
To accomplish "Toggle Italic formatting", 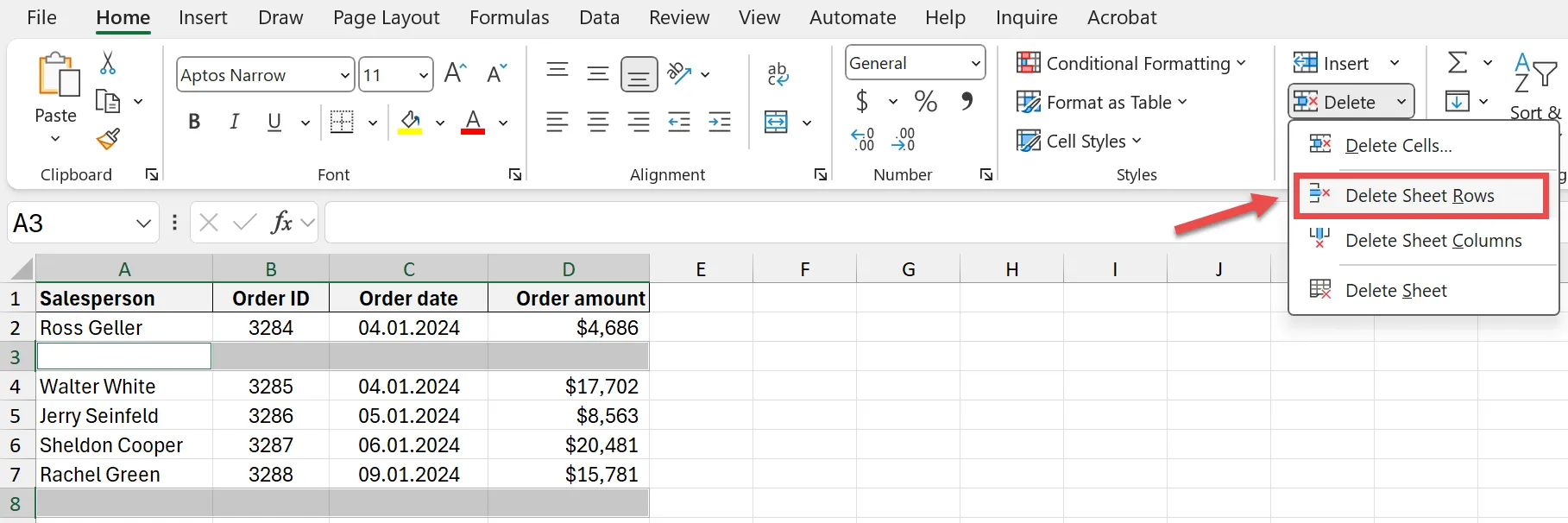I will coord(234,123).
